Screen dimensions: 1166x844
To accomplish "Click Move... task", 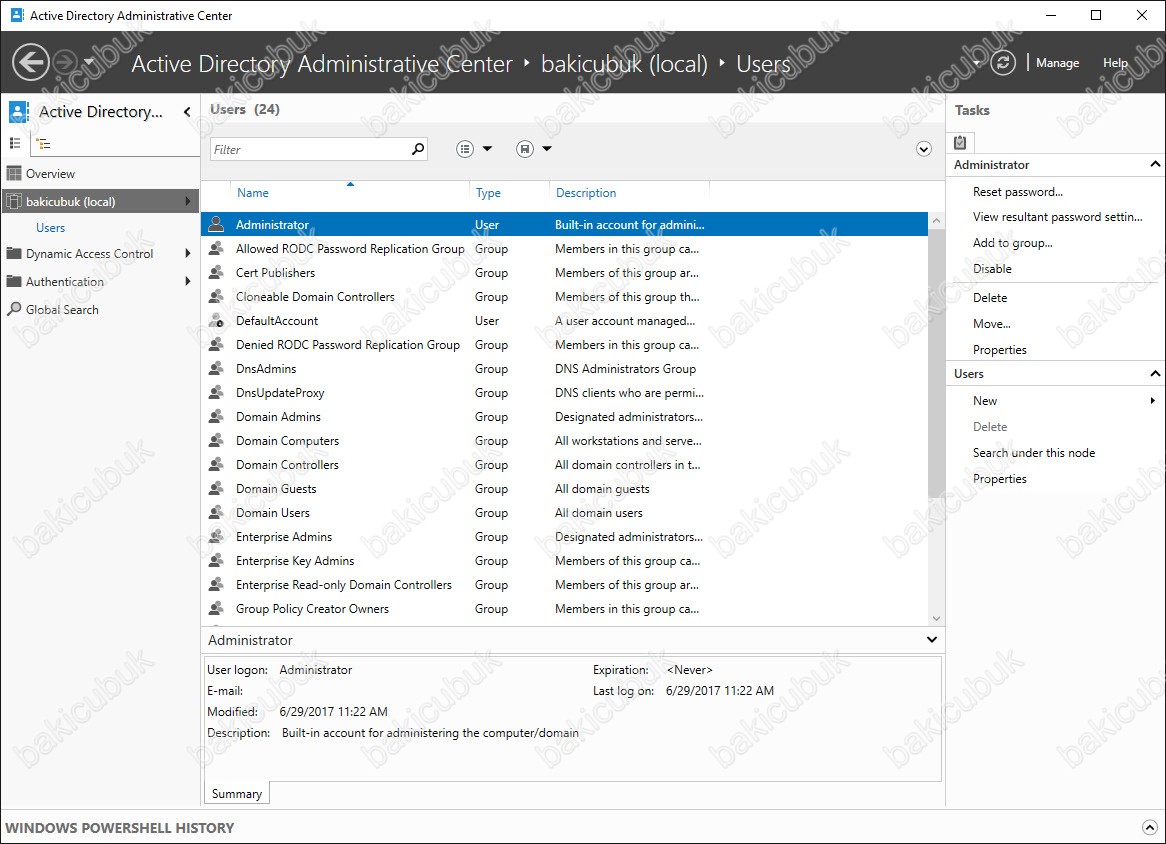I will 991,324.
